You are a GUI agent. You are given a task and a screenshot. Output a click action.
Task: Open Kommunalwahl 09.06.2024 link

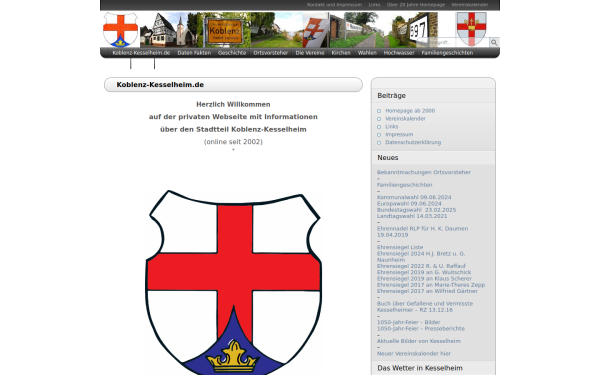(x=414, y=197)
